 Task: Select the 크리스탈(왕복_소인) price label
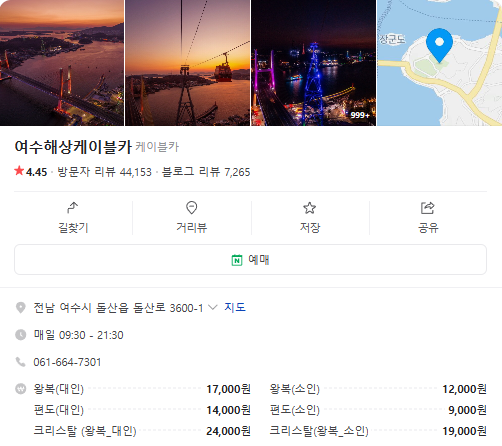point(319,431)
